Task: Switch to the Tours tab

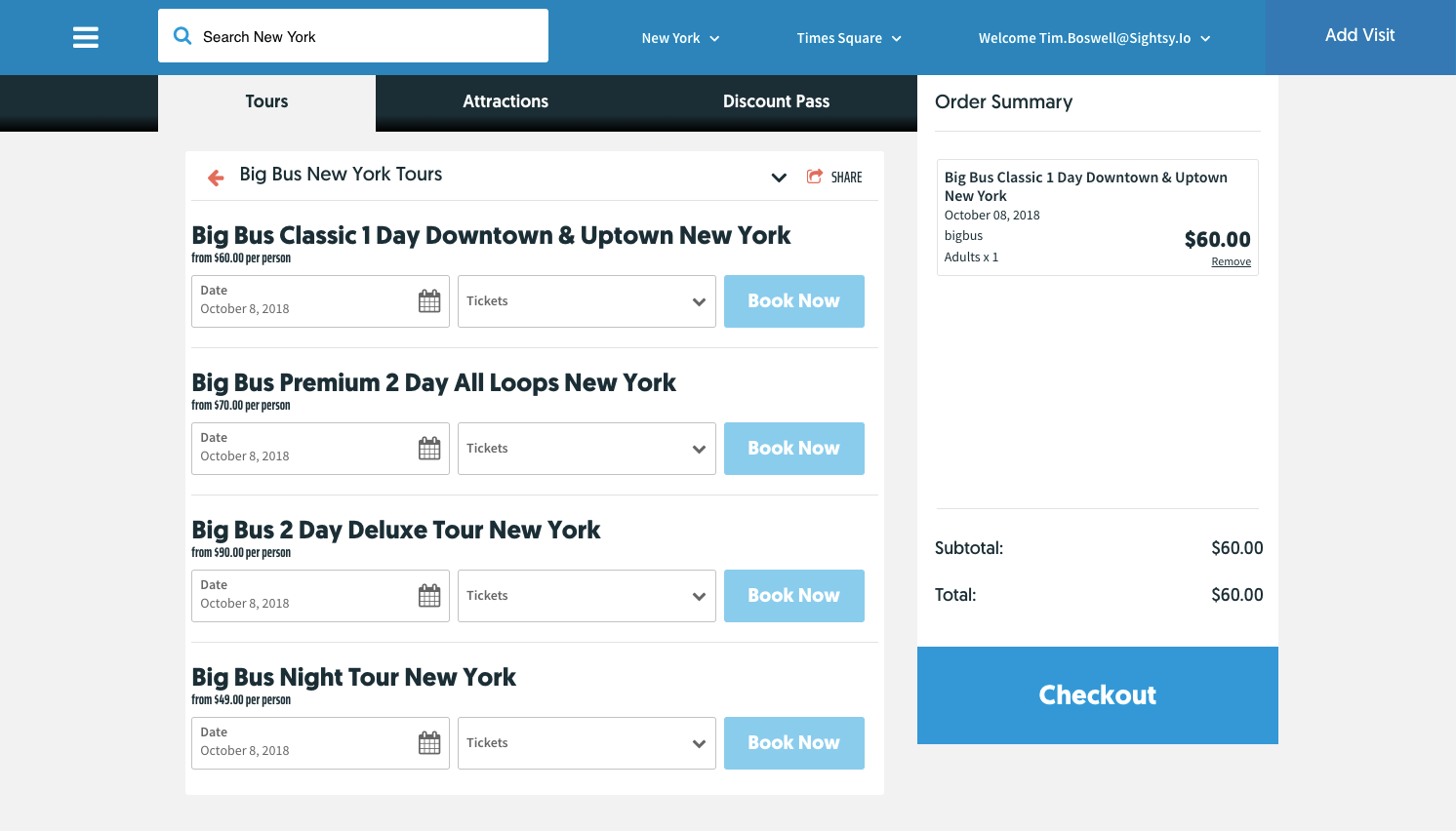Action: (266, 102)
